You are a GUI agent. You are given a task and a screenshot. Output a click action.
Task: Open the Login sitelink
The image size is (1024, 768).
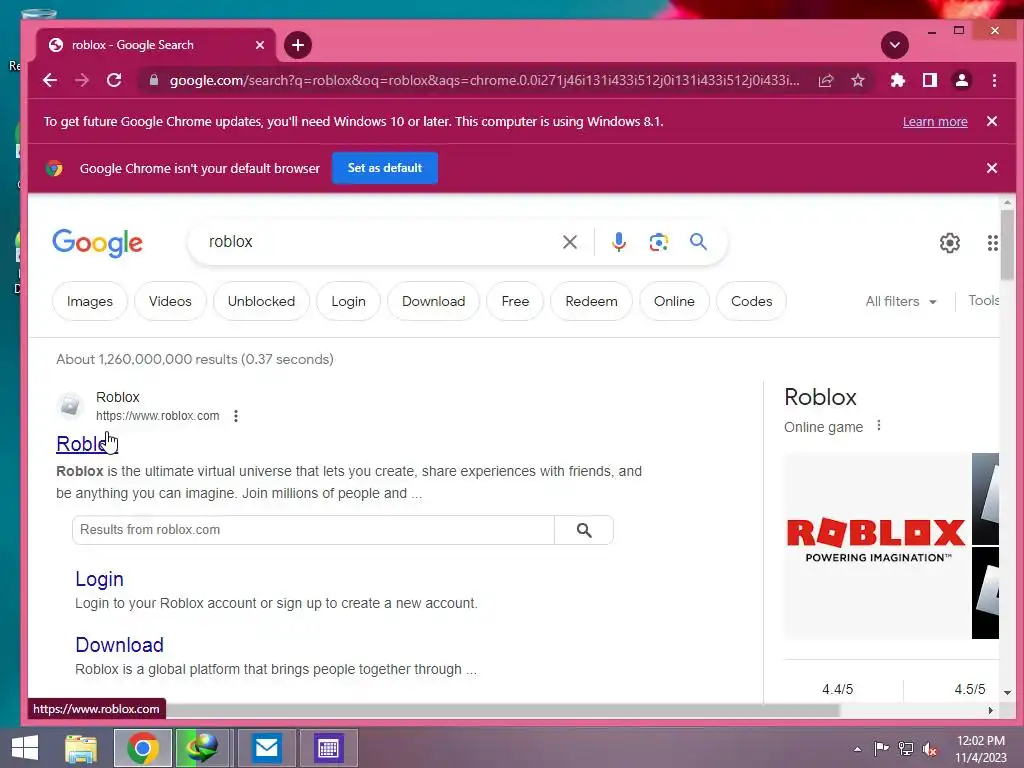point(99,579)
